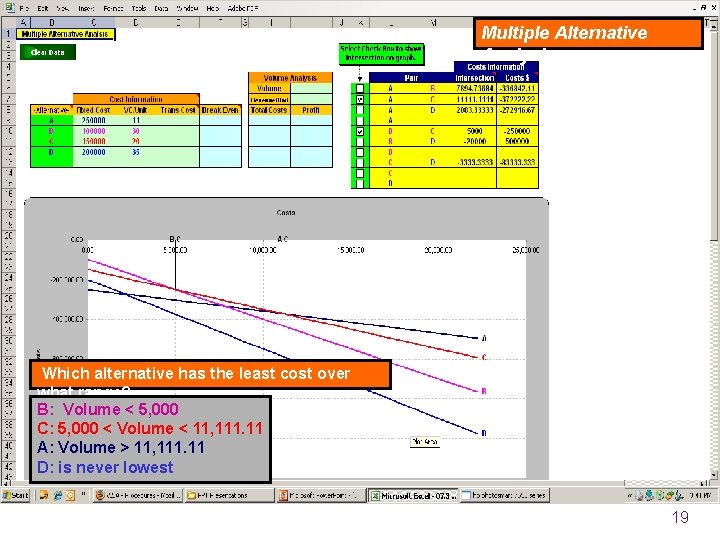Open the Format menu
The width and height of the screenshot is (720, 540).
pos(113,8)
